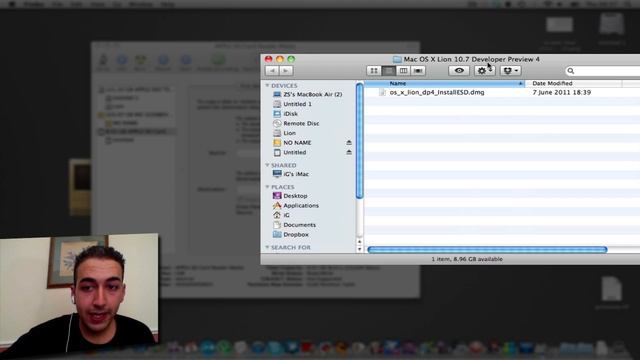Zoom the Finder window with green button
This screenshot has height=360, width=640.
click(291, 59)
